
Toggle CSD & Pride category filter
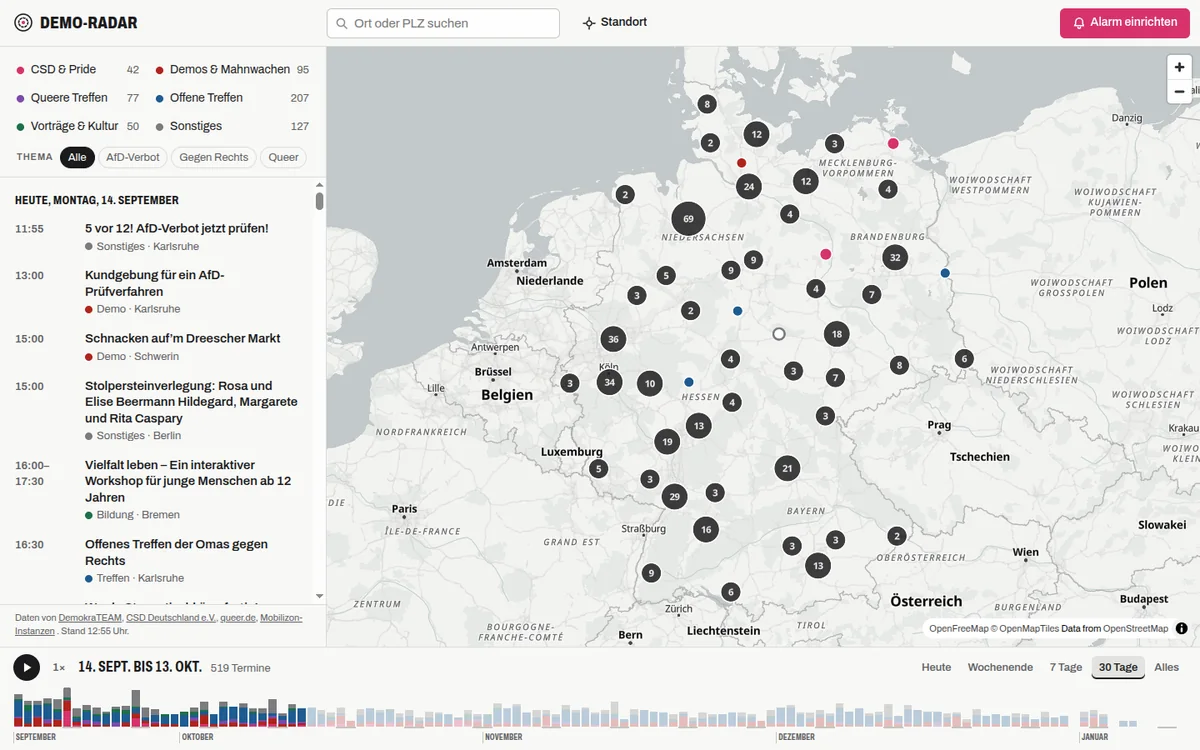77,70
